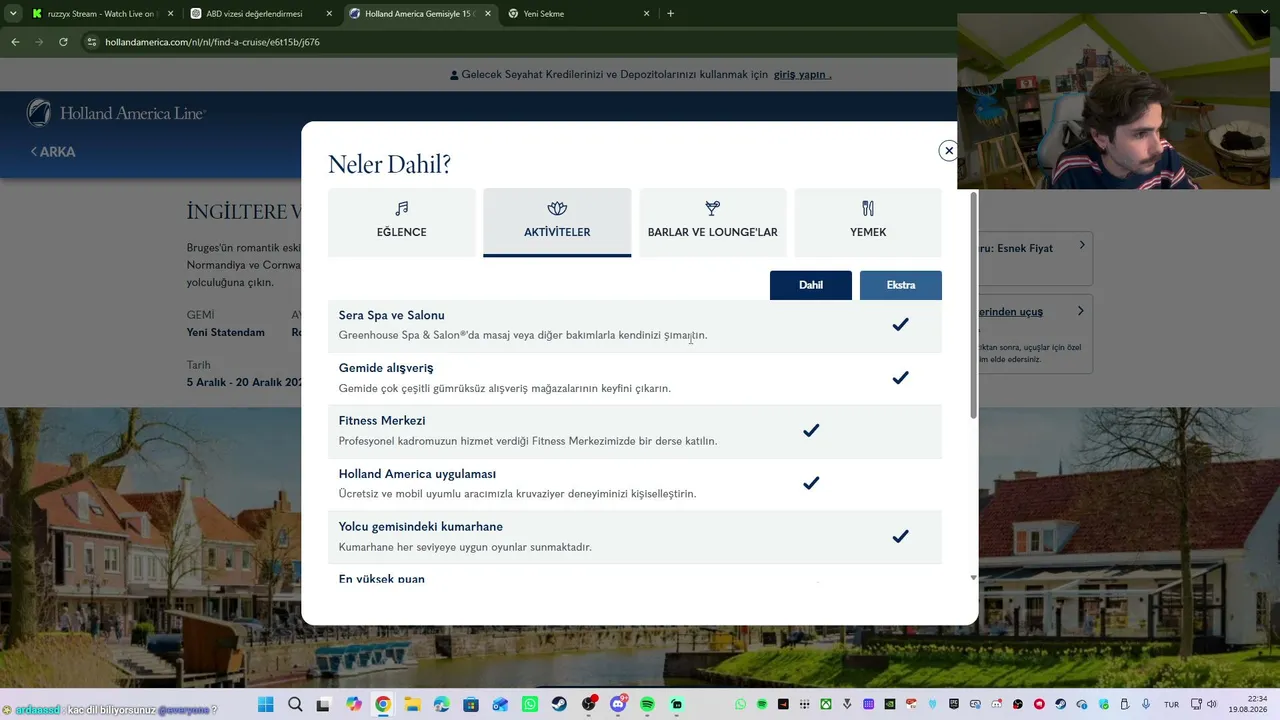Open Microsoft Edge from taskbar
The image size is (1280, 720).
tap(441, 705)
